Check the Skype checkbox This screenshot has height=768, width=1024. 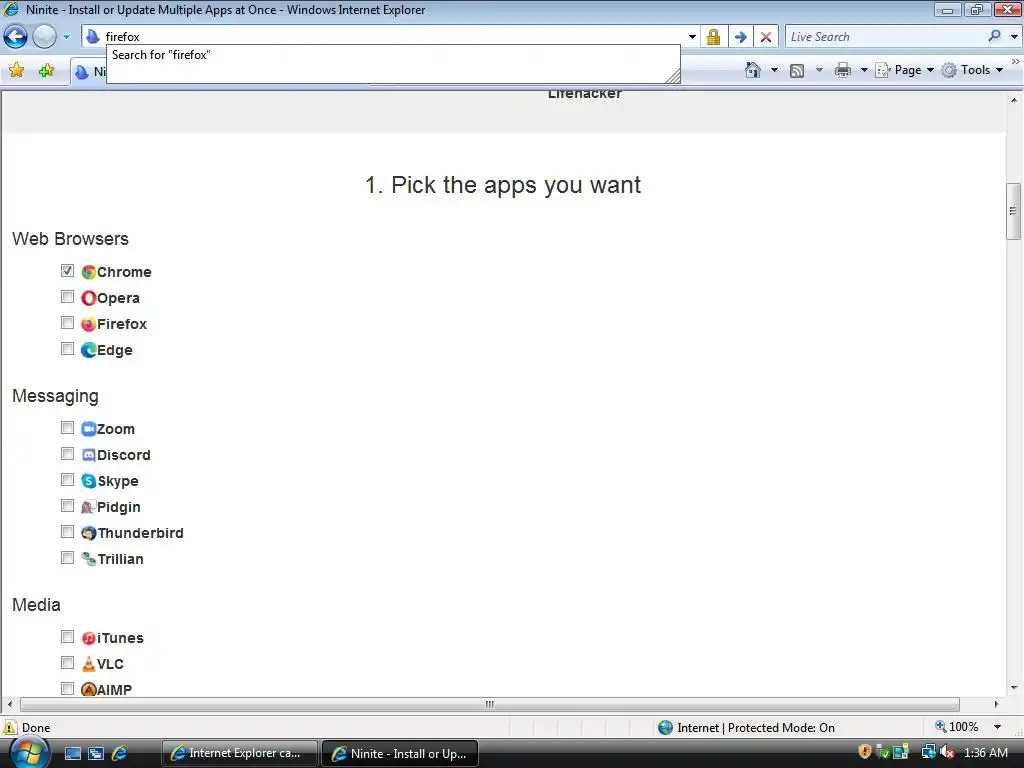[x=67, y=480]
